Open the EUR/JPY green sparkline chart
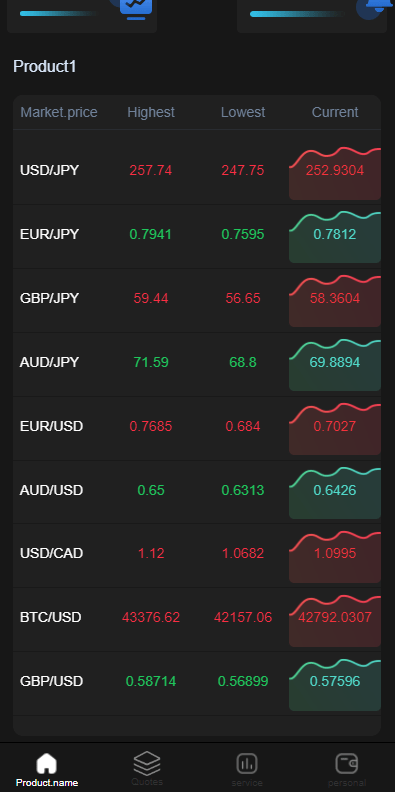 pos(335,237)
